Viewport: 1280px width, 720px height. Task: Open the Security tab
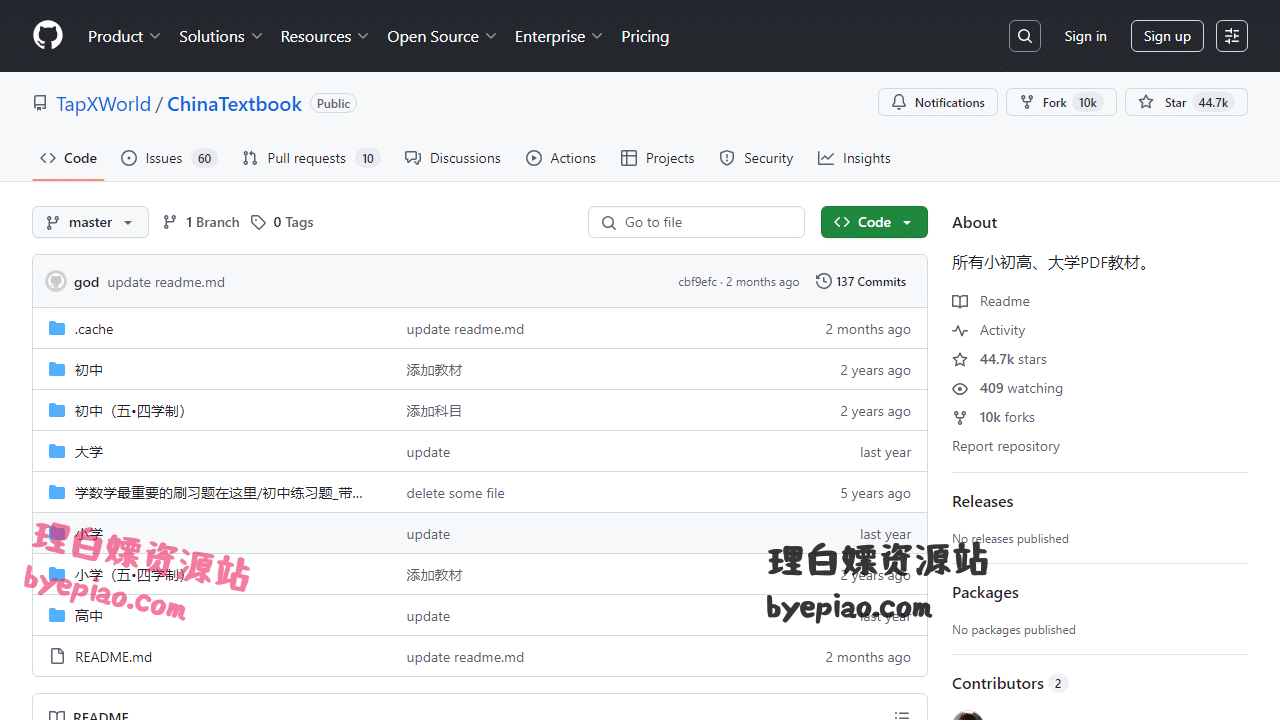click(756, 158)
